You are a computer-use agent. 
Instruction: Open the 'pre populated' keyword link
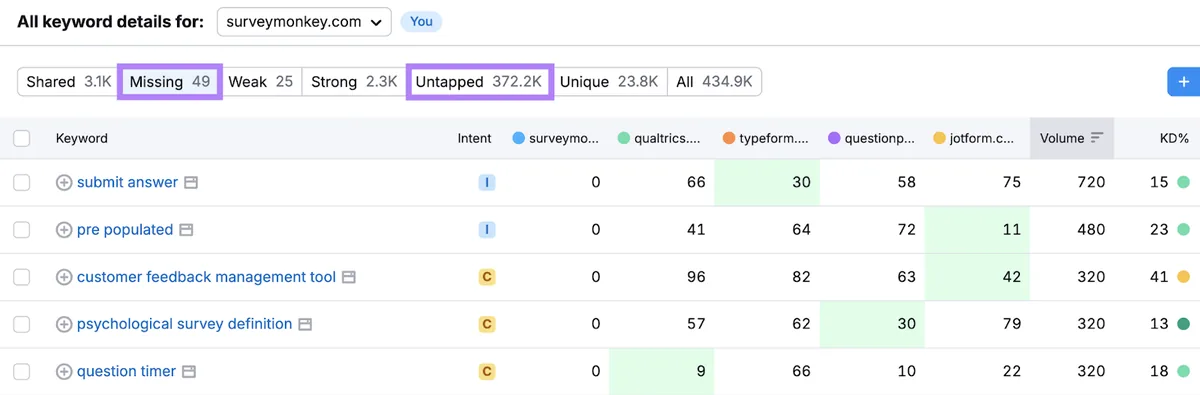(125, 230)
